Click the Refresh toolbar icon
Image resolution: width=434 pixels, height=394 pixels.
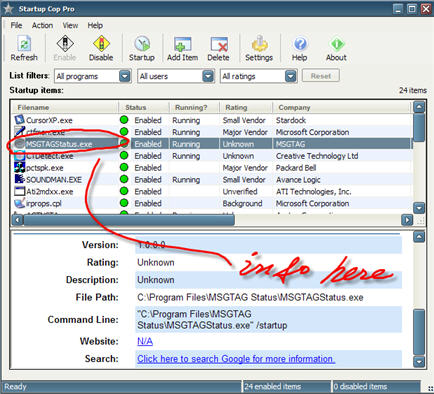pos(24,44)
